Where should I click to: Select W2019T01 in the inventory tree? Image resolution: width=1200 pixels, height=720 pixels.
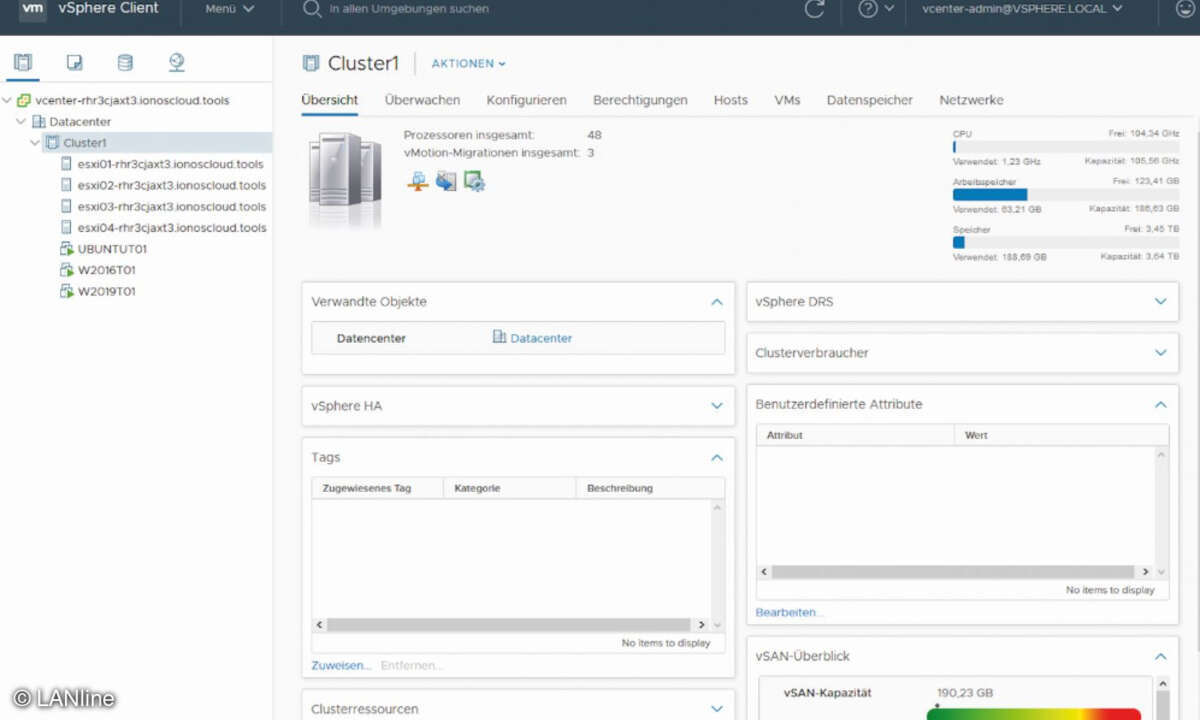(107, 291)
